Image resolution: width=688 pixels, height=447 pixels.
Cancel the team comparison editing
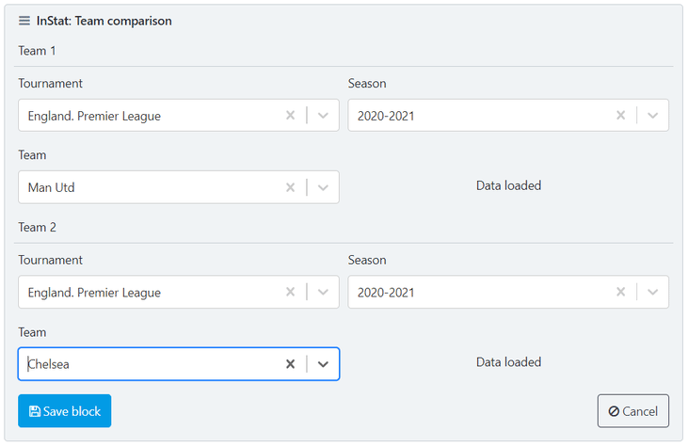coord(633,411)
